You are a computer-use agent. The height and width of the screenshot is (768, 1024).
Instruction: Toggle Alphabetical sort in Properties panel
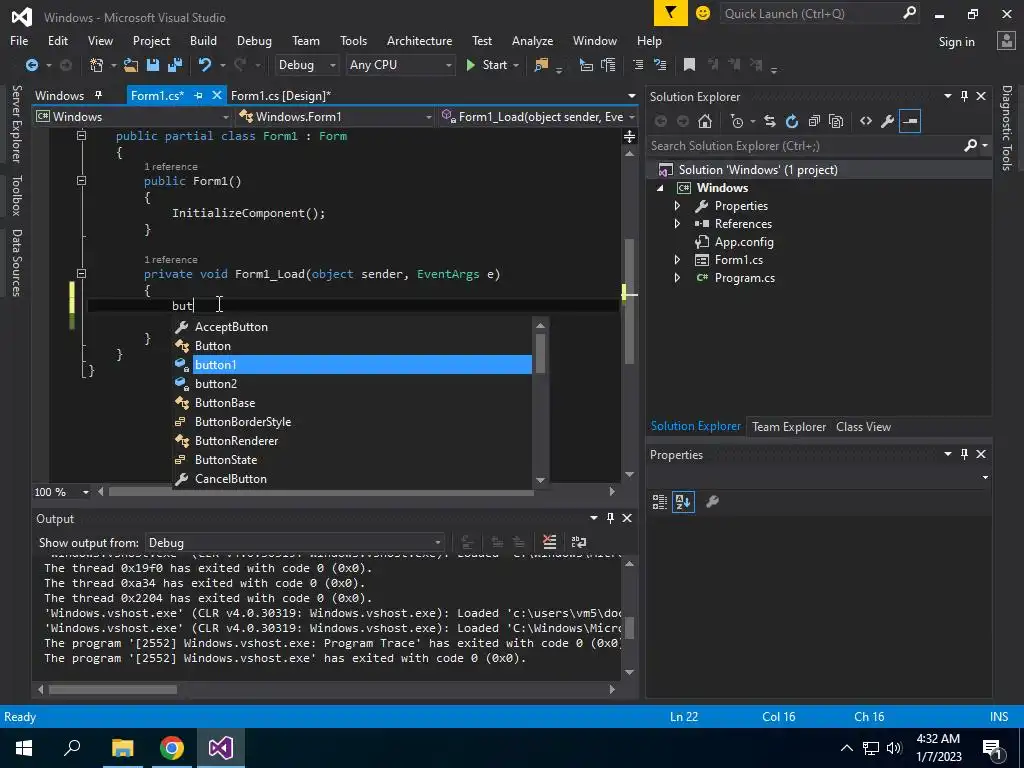point(683,502)
